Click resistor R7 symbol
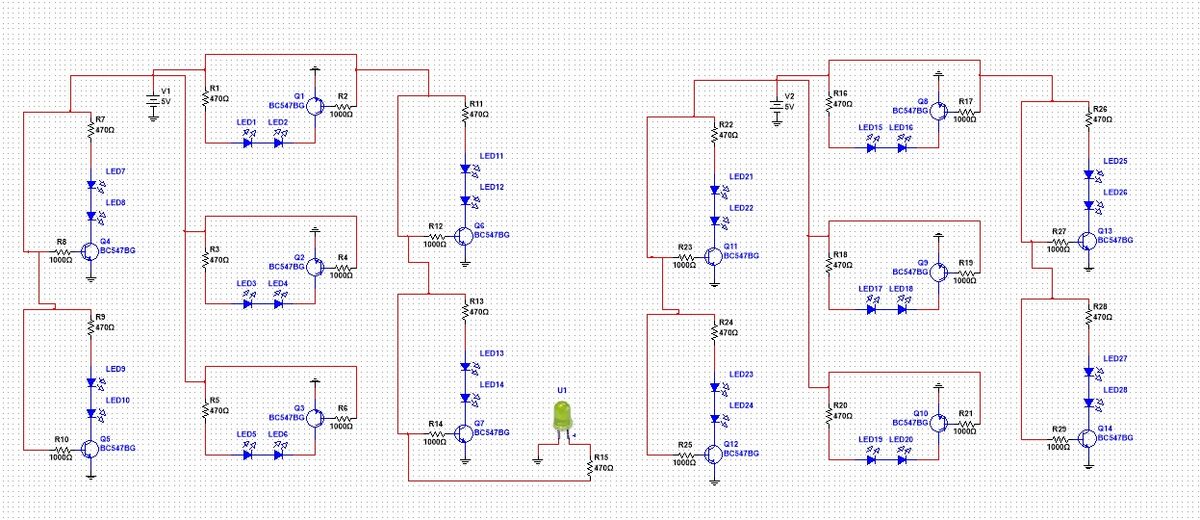The height and width of the screenshot is (520, 1200). tap(91, 130)
